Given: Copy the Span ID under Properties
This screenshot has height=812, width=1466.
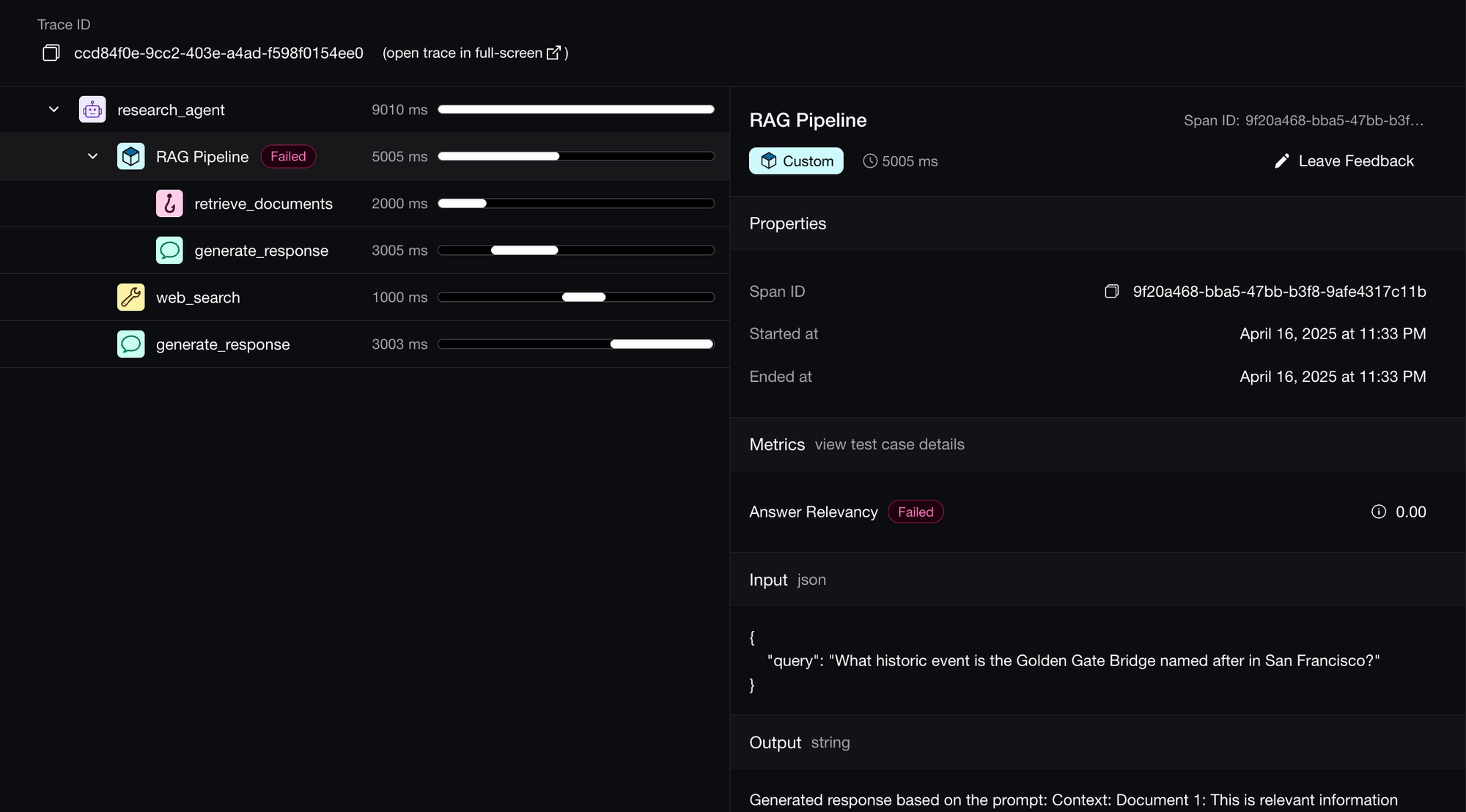Looking at the screenshot, I should [1111, 292].
